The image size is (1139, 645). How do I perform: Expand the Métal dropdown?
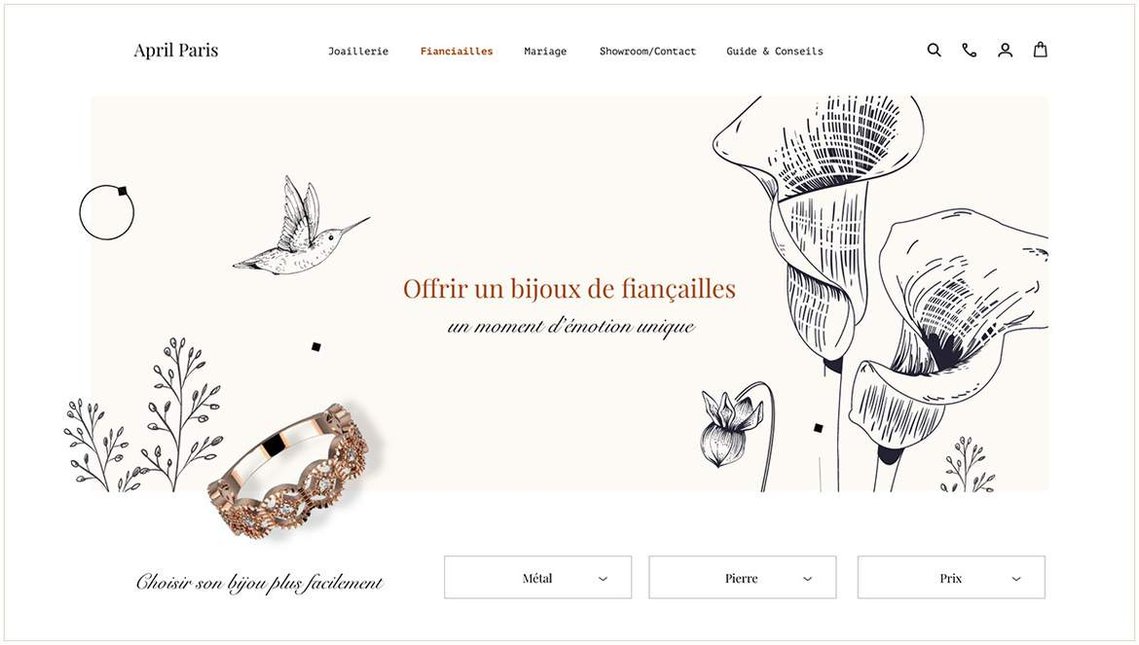pos(538,577)
